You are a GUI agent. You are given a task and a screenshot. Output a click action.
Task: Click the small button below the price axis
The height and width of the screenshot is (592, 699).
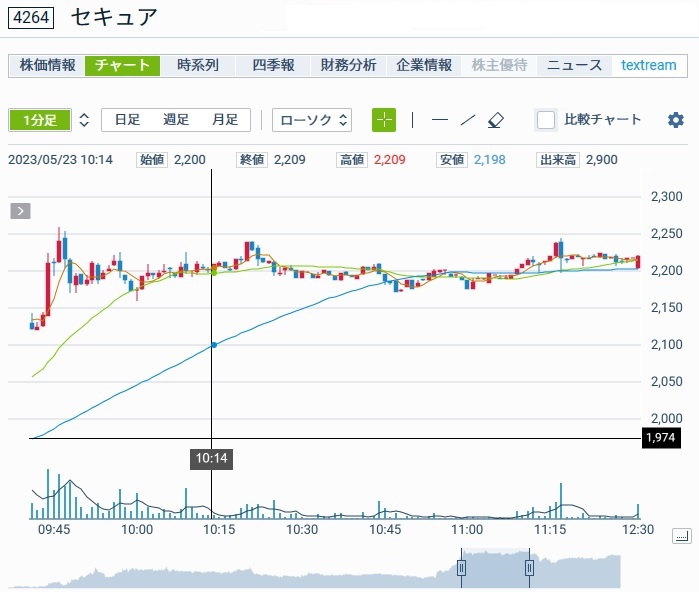(x=682, y=537)
